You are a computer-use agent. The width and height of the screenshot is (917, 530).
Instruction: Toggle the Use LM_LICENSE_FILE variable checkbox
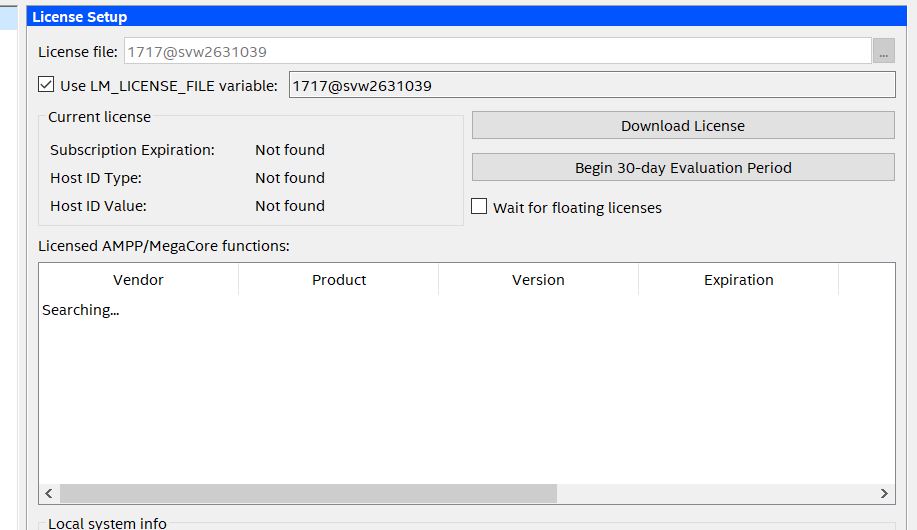(x=46, y=85)
